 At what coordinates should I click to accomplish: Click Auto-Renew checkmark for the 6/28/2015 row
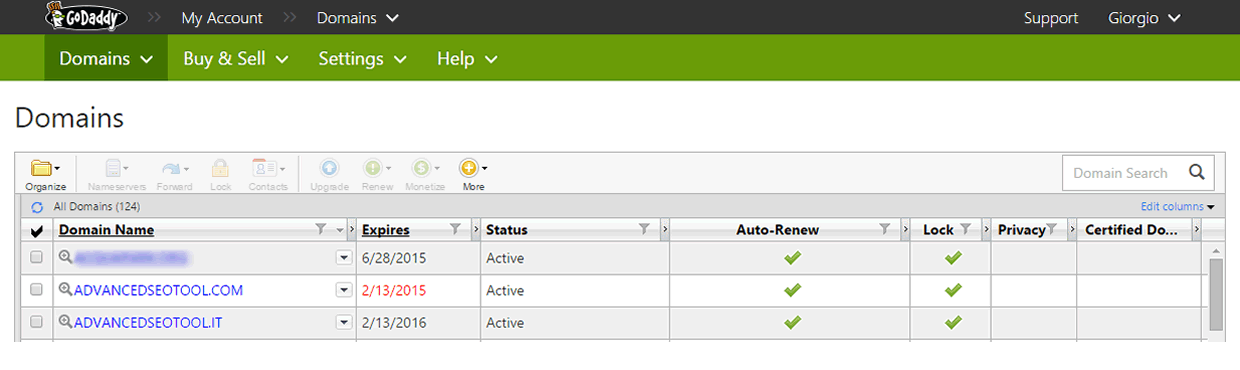[x=792, y=258]
